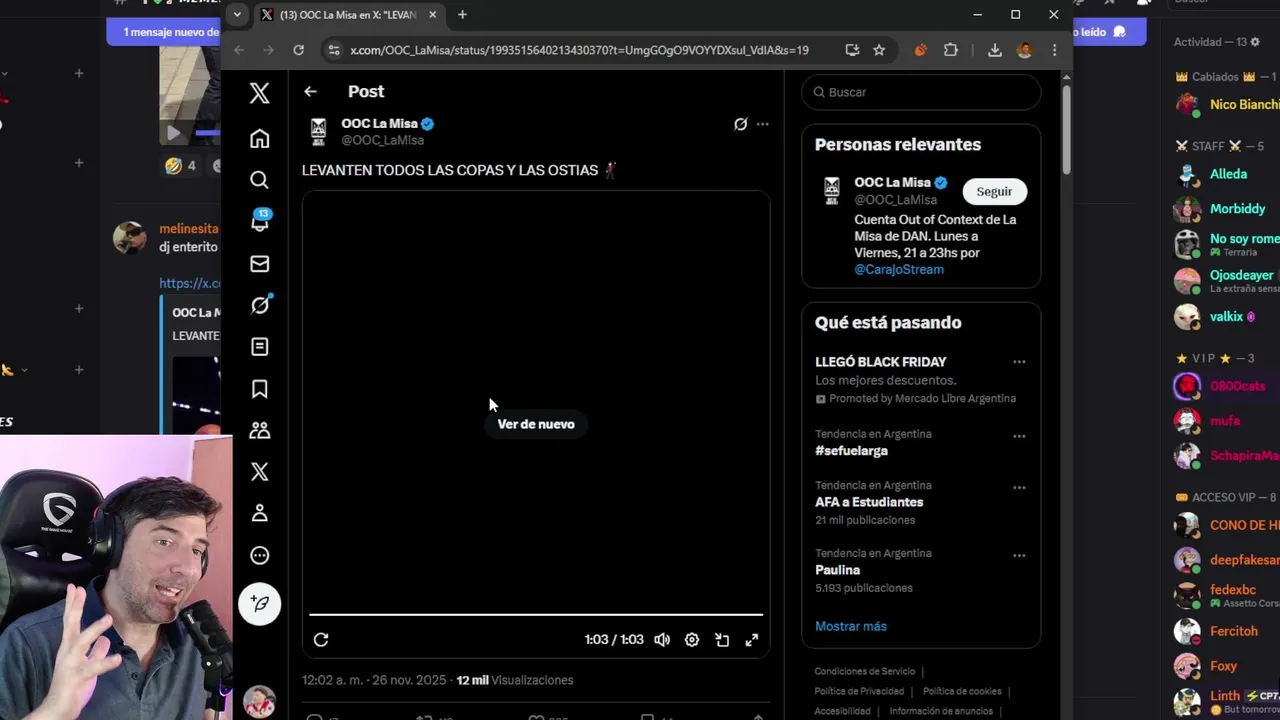Open the @CarajoStream mention link

[899, 269]
